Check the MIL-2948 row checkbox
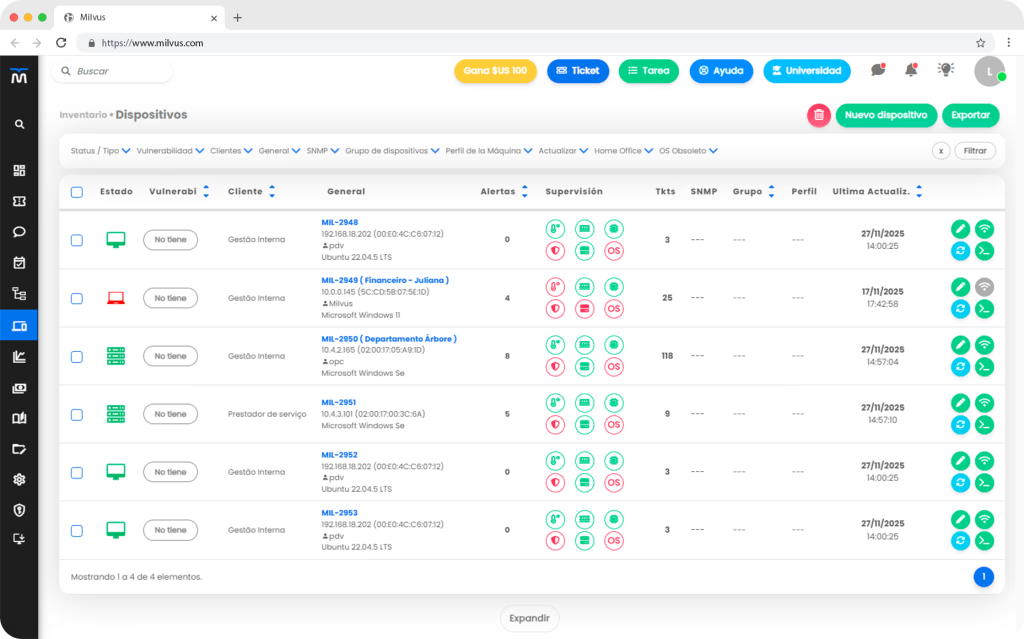1024x639 pixels. [x=77, y=240]
